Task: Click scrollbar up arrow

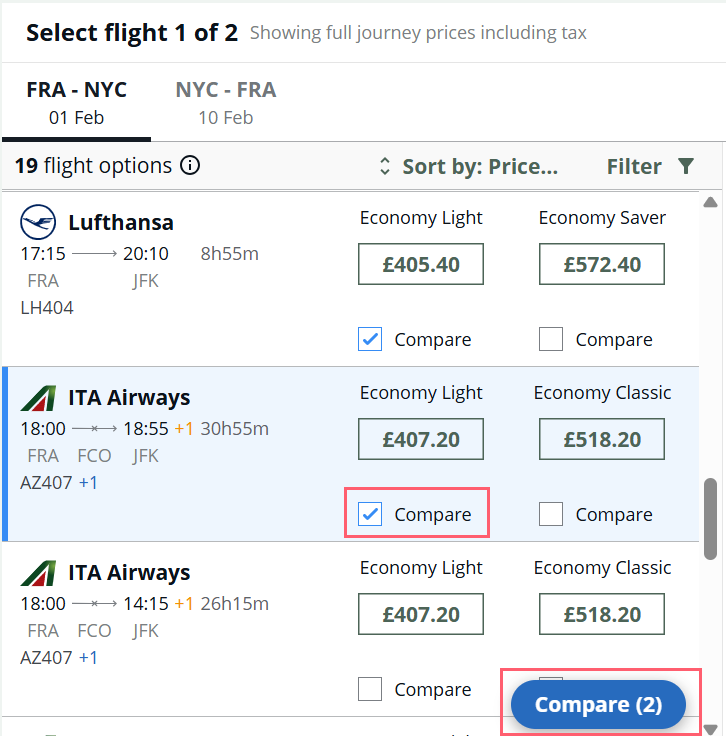Action: [710, 202]
